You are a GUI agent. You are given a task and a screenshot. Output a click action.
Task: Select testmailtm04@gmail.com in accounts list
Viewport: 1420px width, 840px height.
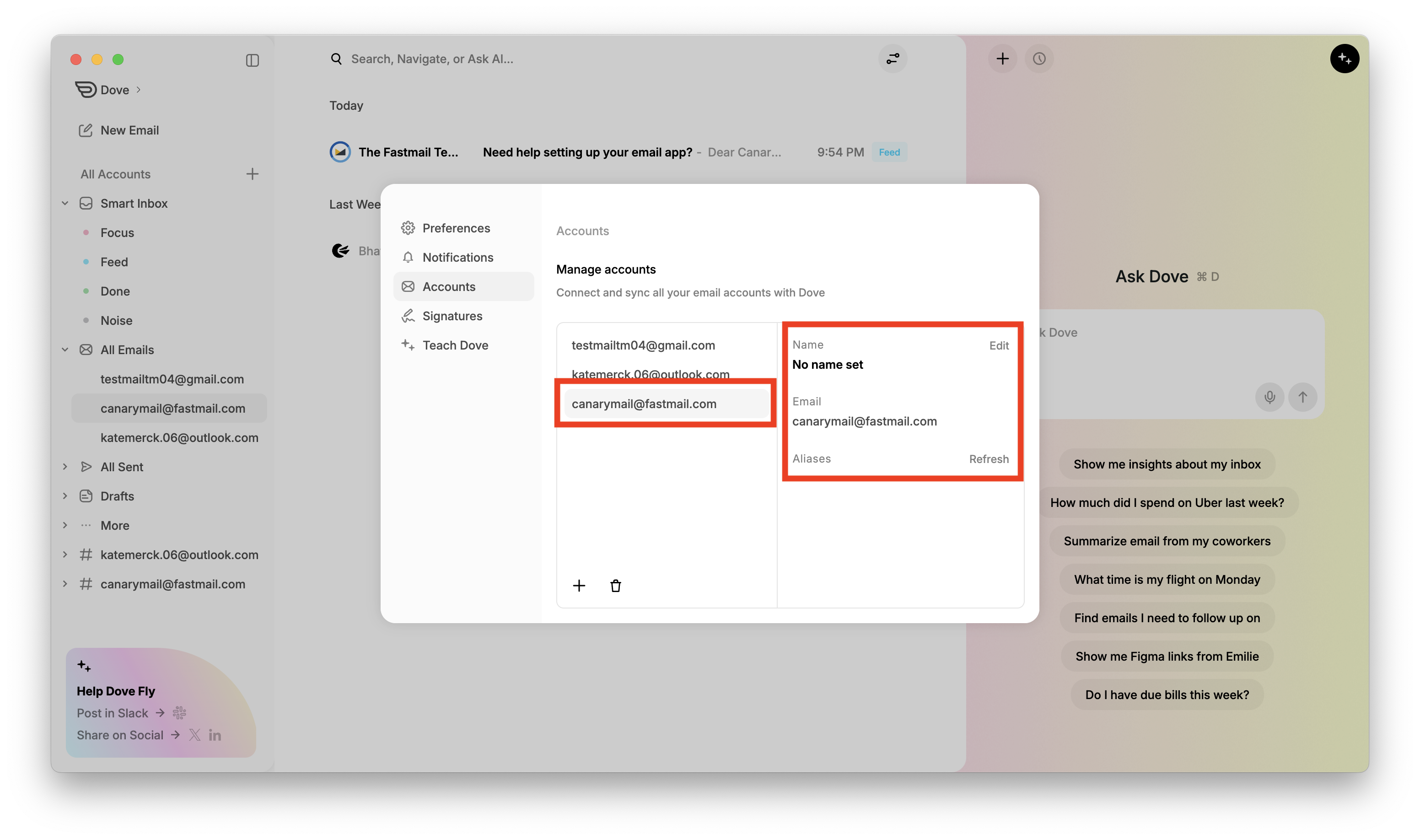[643, 345]
